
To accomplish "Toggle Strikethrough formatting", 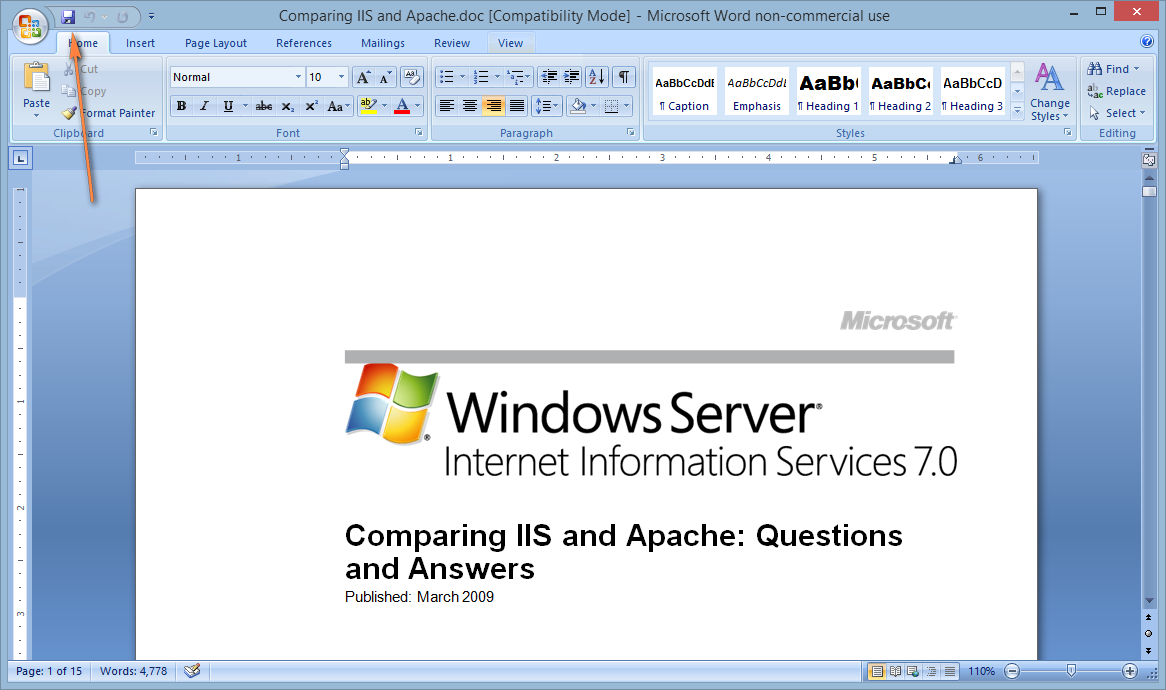I will [264, 106].
